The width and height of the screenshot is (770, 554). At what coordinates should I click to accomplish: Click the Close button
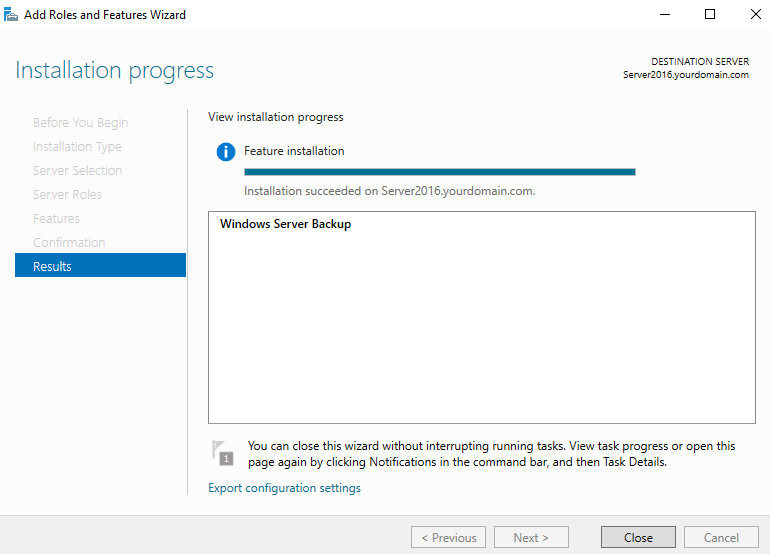638,537
